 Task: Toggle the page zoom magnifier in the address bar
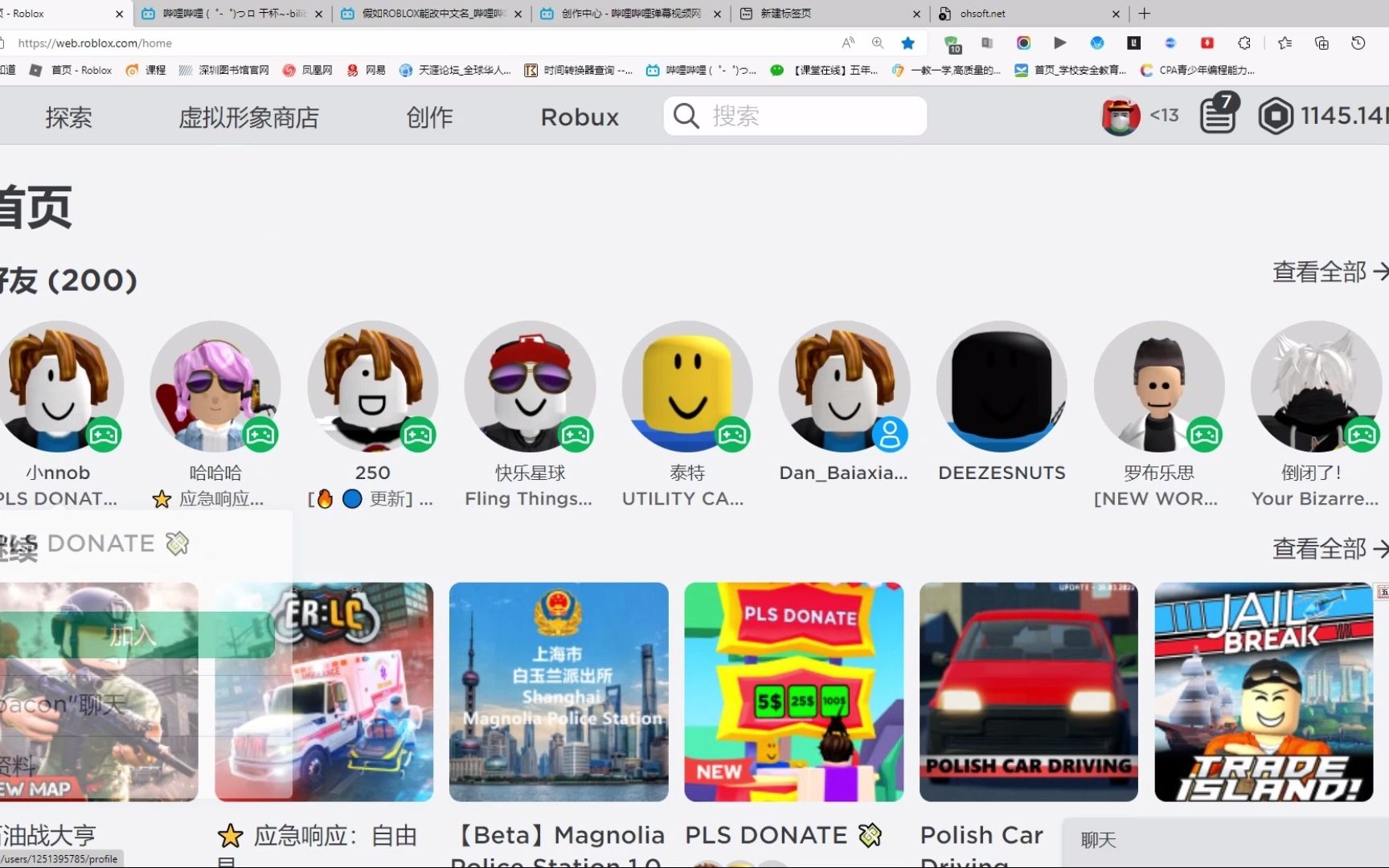coord(878,43)
